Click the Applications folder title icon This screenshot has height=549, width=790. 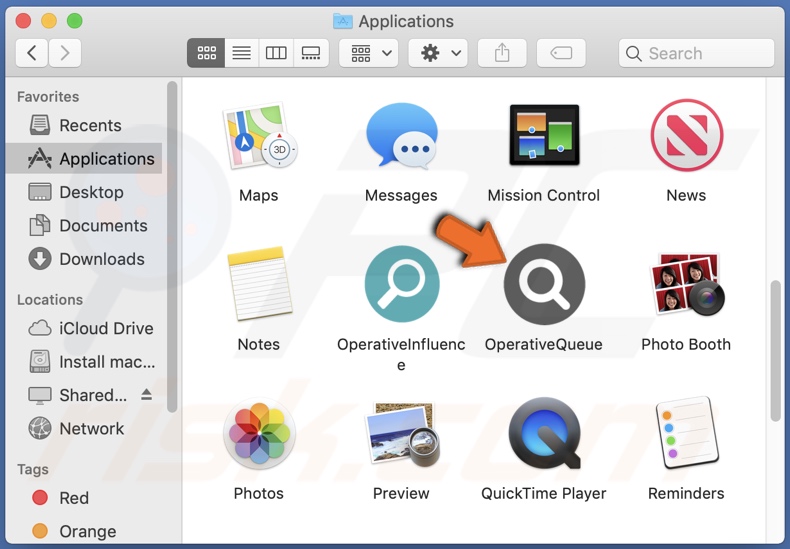(x=343, y=21)
